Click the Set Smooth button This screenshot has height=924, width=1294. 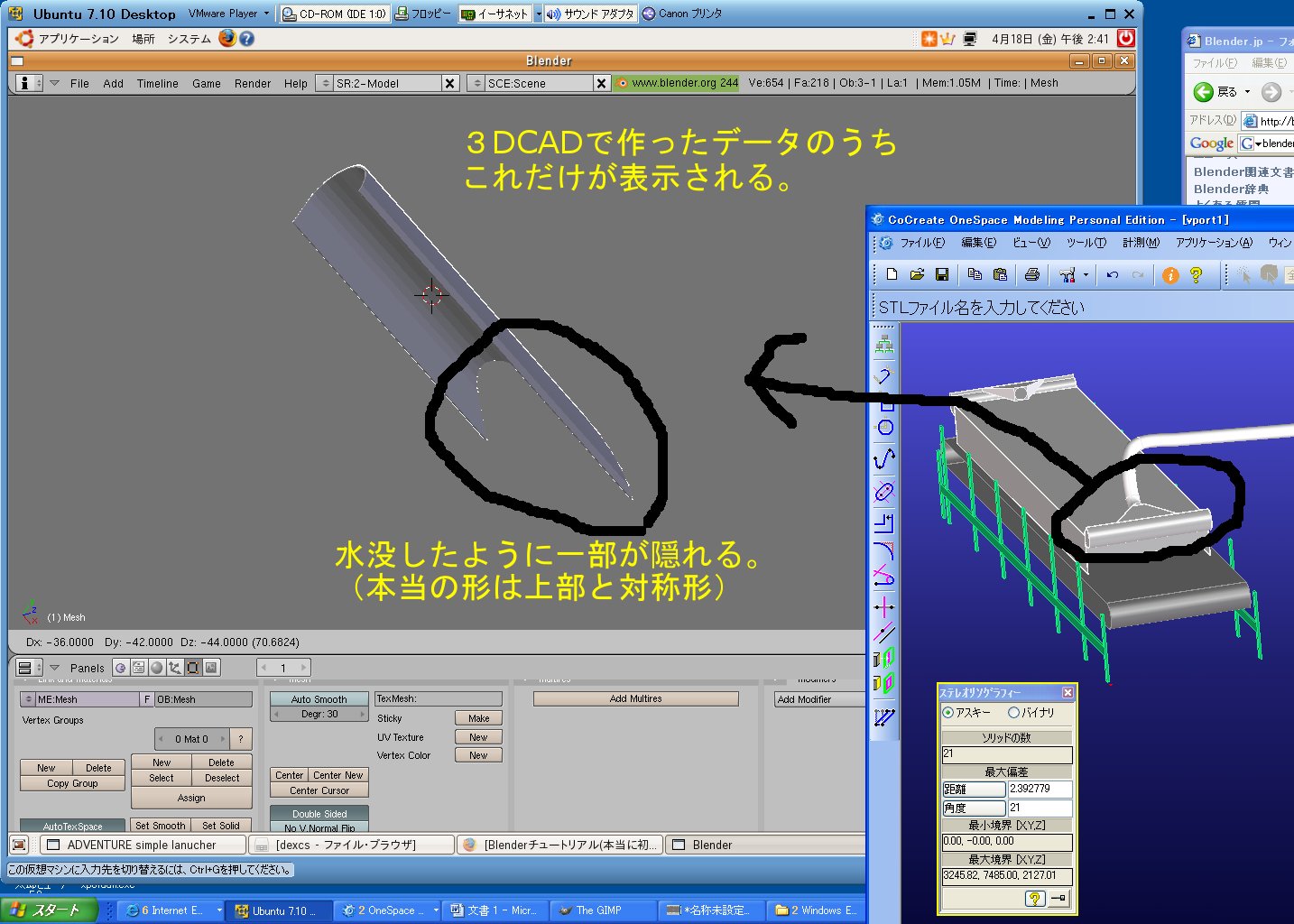pyautogui.click(x=161, y=826)
